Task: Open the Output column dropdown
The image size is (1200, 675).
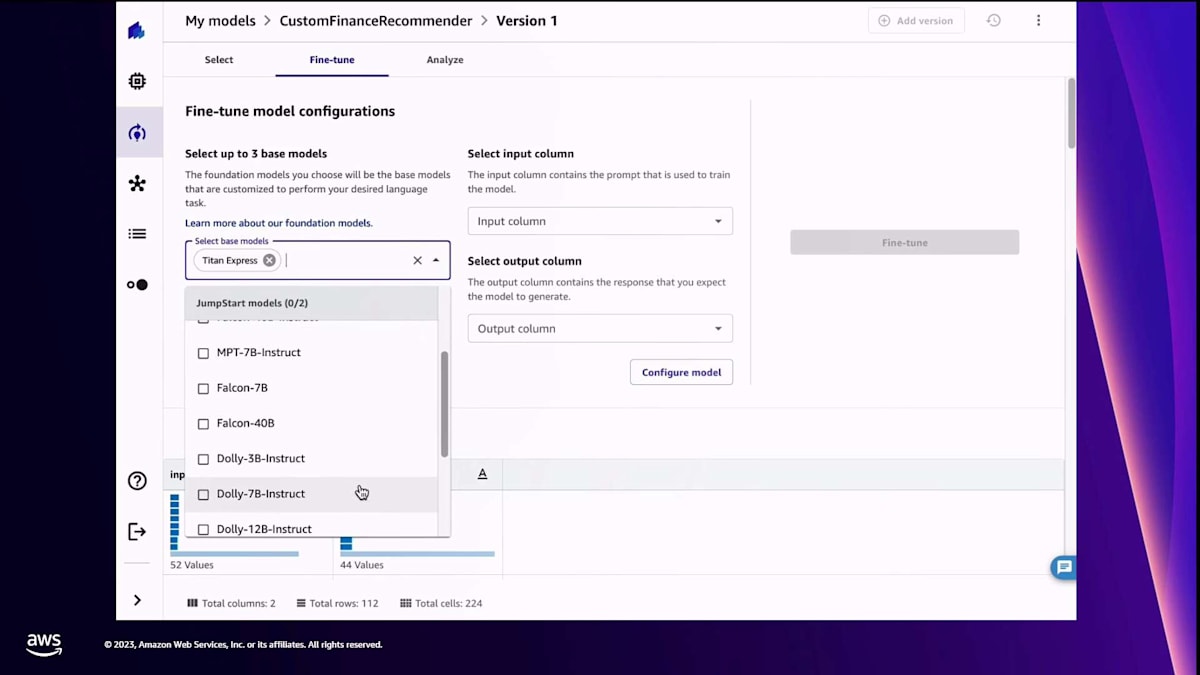Action: 600,328
